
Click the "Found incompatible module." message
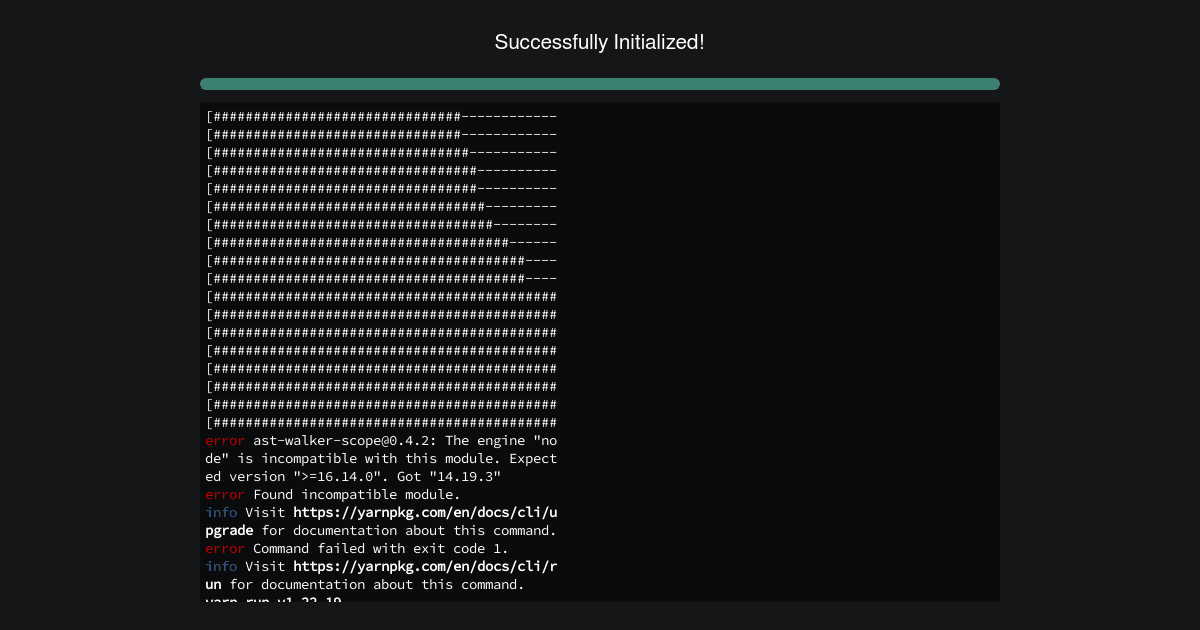357,494
